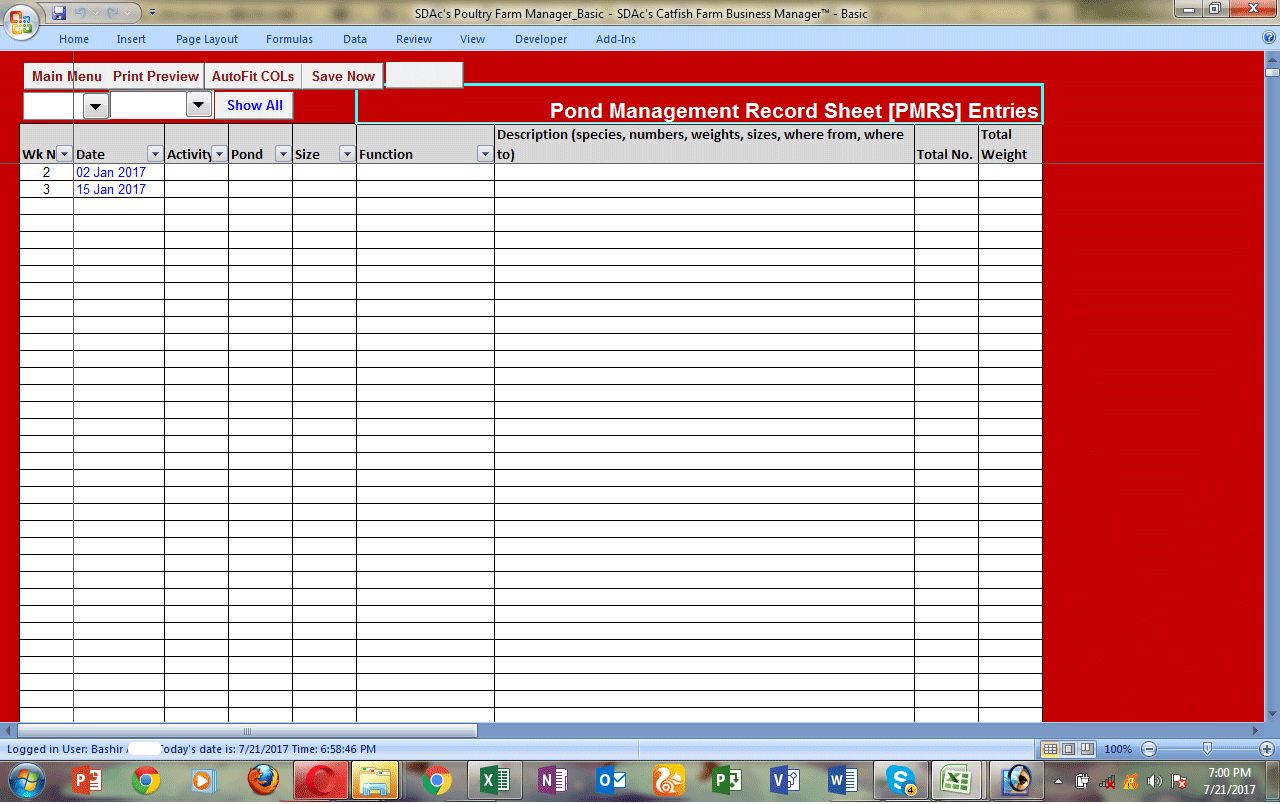Open Visio from the taskbar
The height and width of the screenshot is (804, 1280).
point(785,780)
